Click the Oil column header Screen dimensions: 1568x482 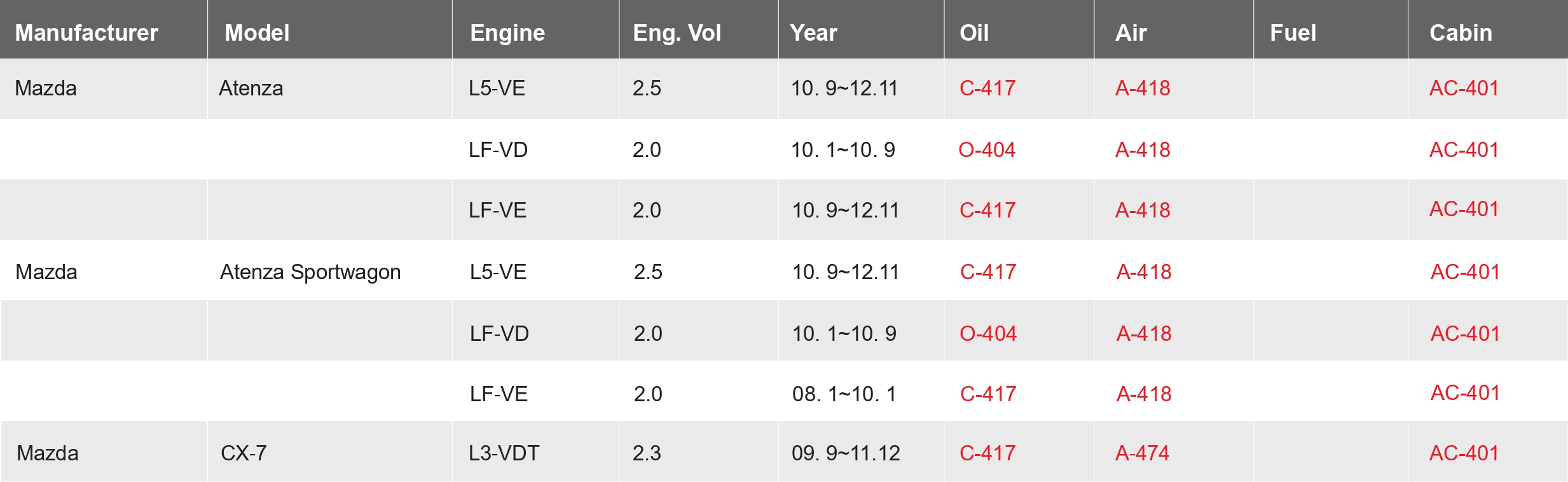point(974,33)
